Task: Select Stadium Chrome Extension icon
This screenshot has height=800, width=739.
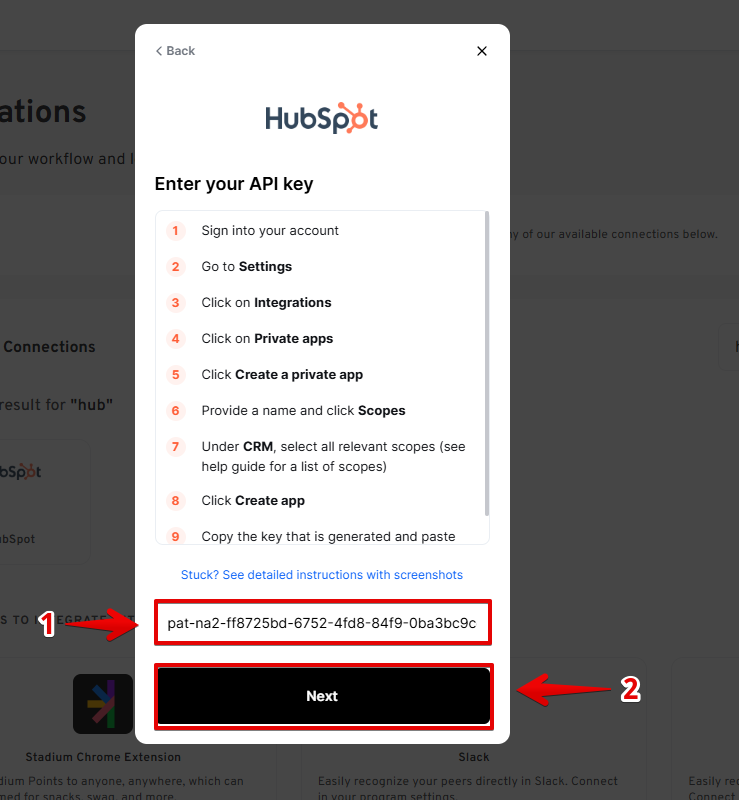Action: [103, 704]
